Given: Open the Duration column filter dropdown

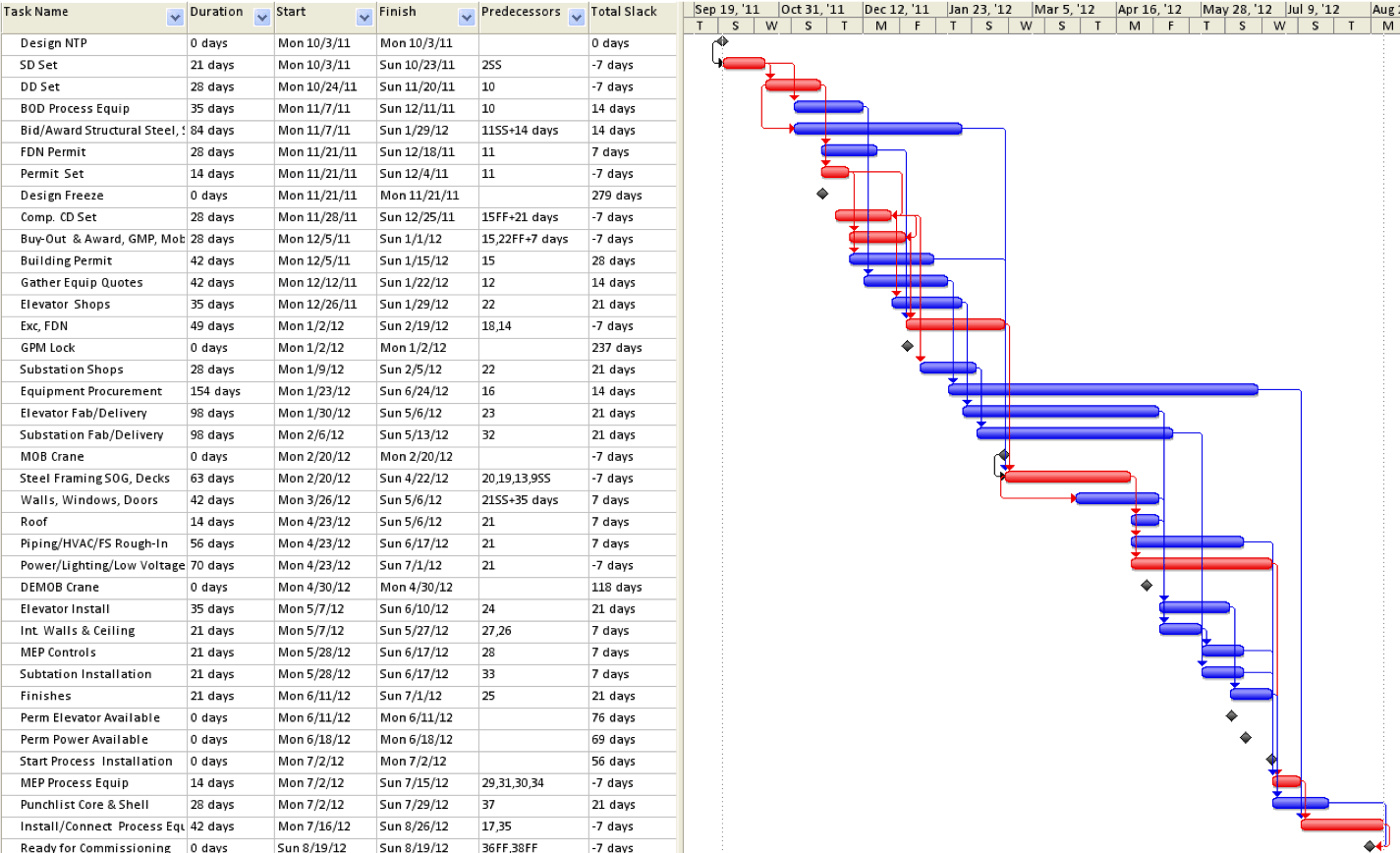Looking at the screenshot, I should [x=261, y=16].
